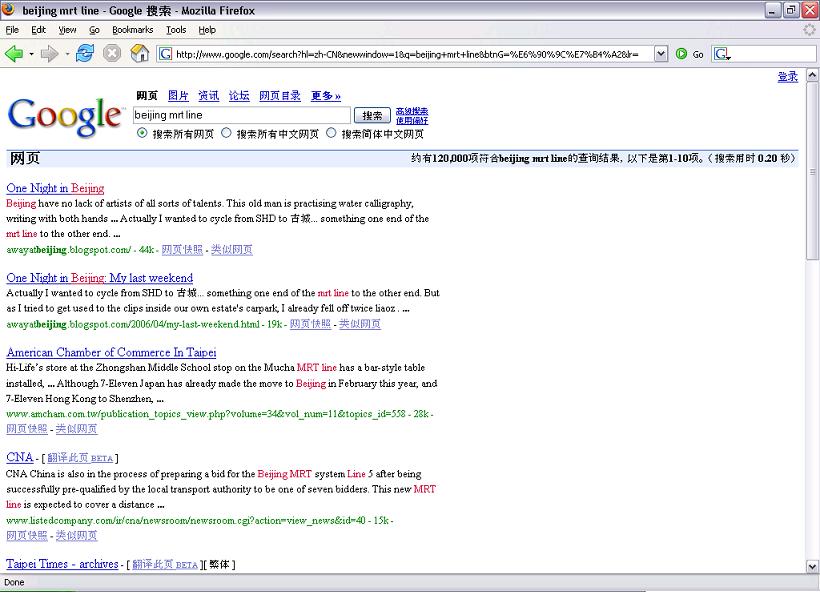Click the vertical scrollbar down arrow
Image resolution: width=820 pixels, height=595 pixels.
[812, 566]
